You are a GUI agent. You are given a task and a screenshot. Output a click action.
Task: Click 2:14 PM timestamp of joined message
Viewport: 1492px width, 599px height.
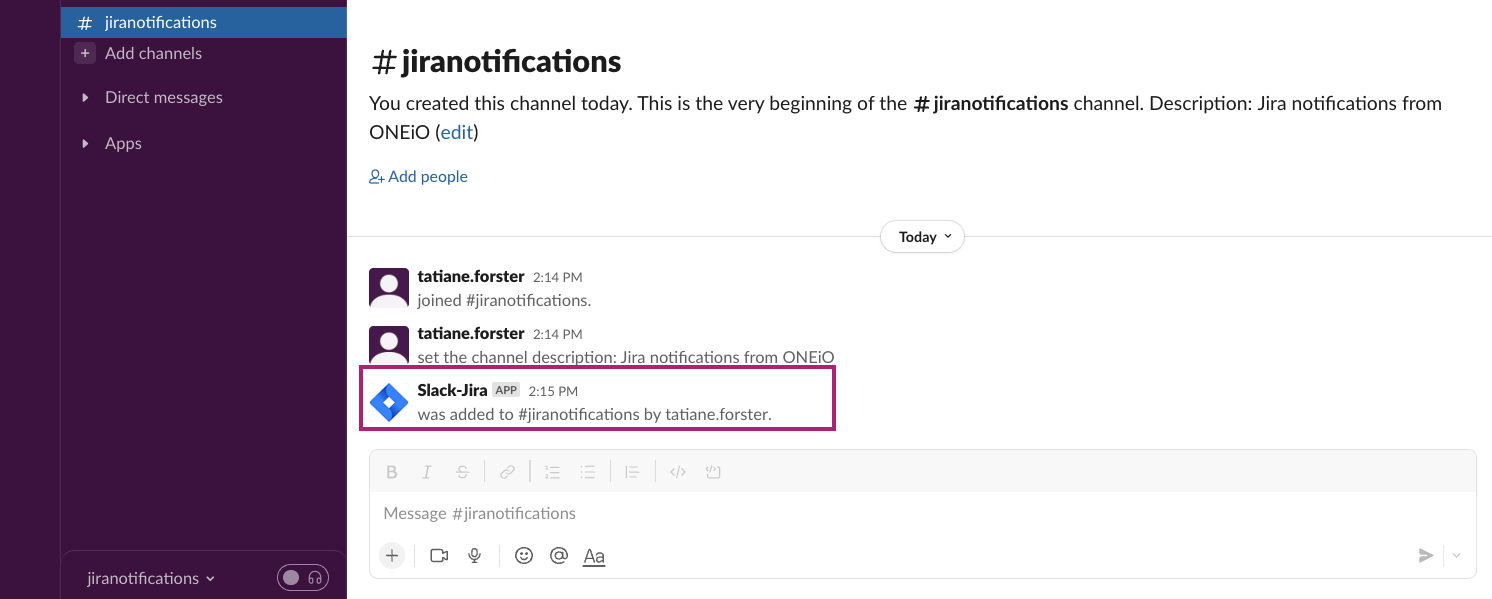pyautogui.click(x=557, y=277)
